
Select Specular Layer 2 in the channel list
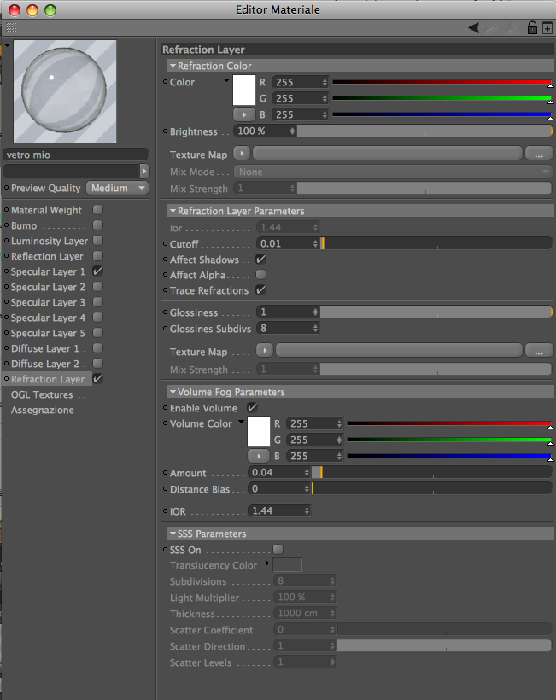[48, 287]
